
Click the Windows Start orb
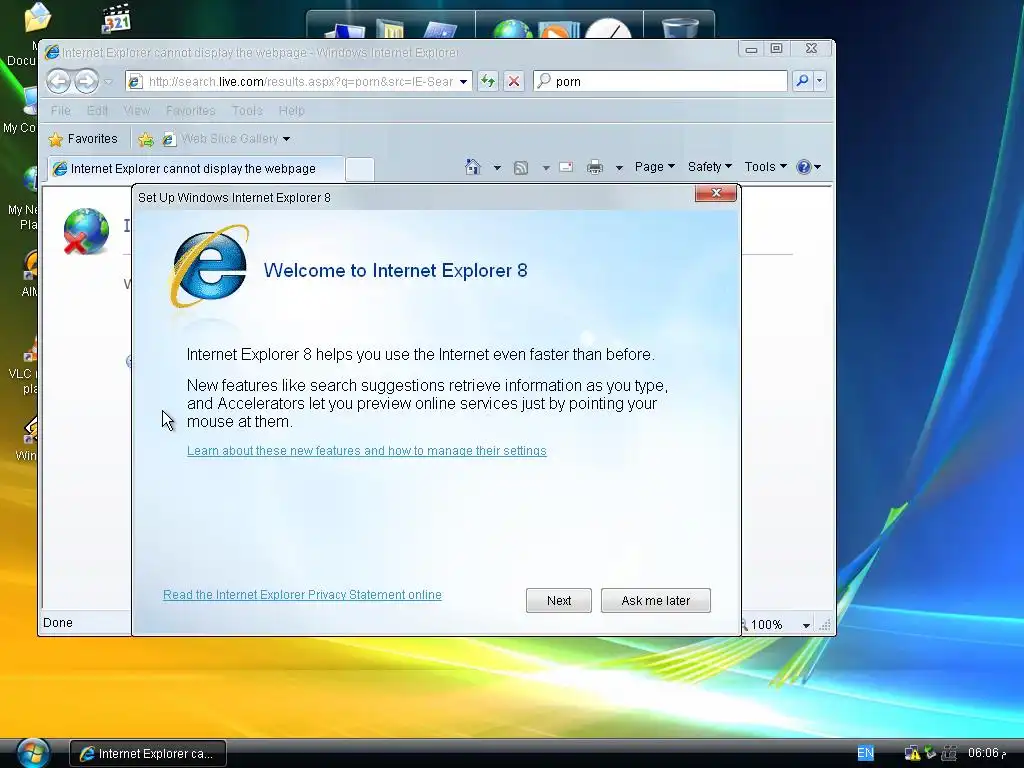pos(33,753)
